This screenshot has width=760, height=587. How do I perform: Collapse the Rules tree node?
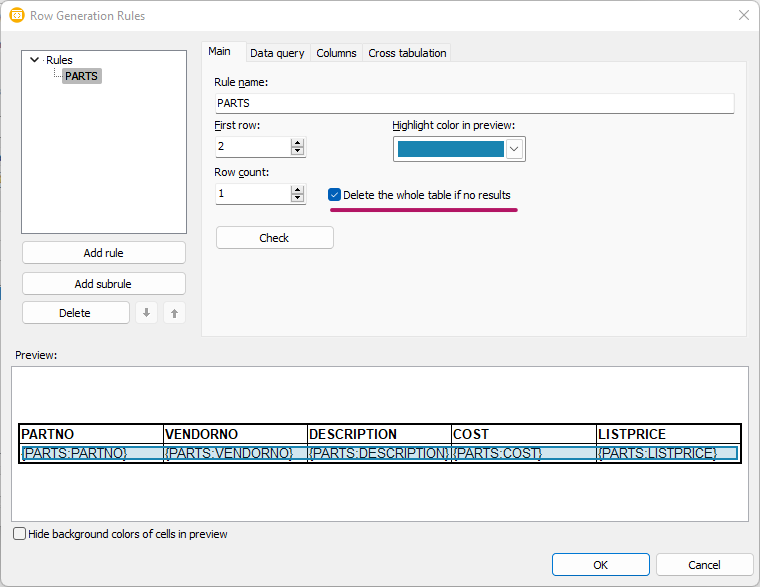click(34, 60)
